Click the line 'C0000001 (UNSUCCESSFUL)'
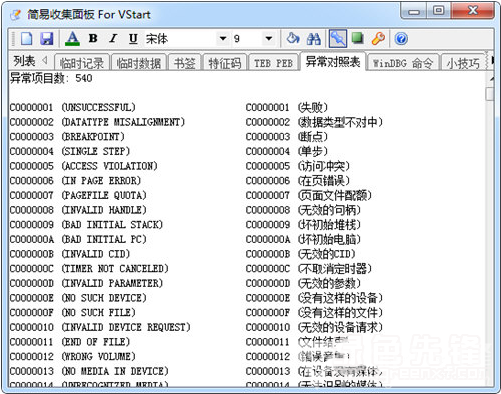This screenshot has height=394, width=501. point(72,107)
